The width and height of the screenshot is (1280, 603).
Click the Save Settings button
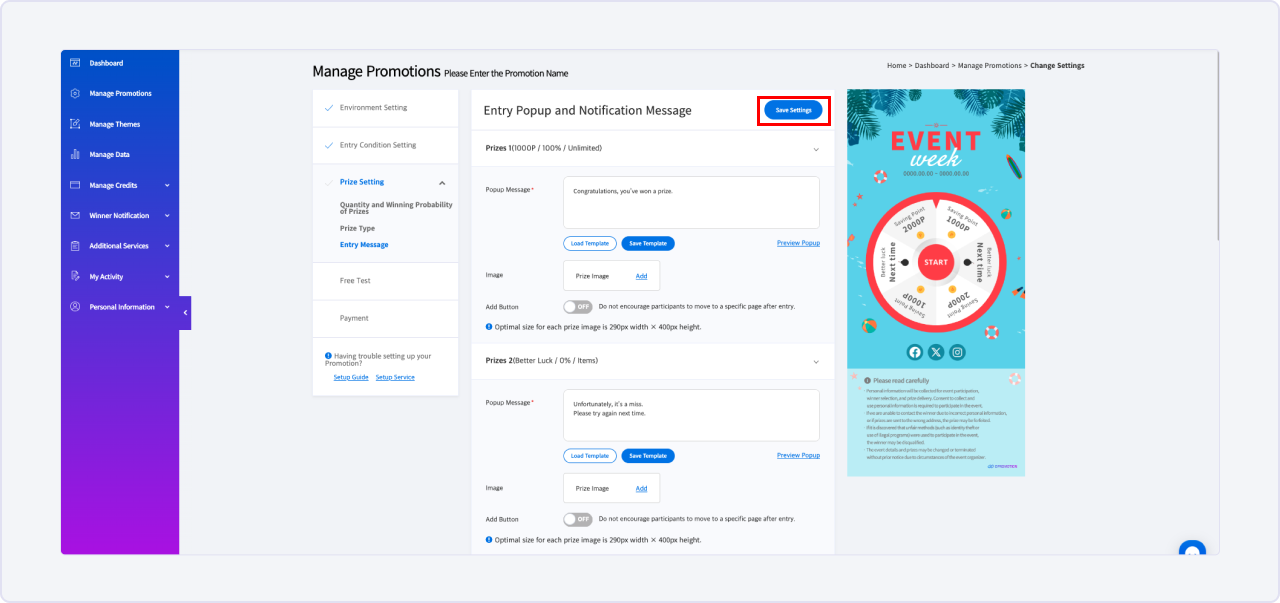click(793, 110)
